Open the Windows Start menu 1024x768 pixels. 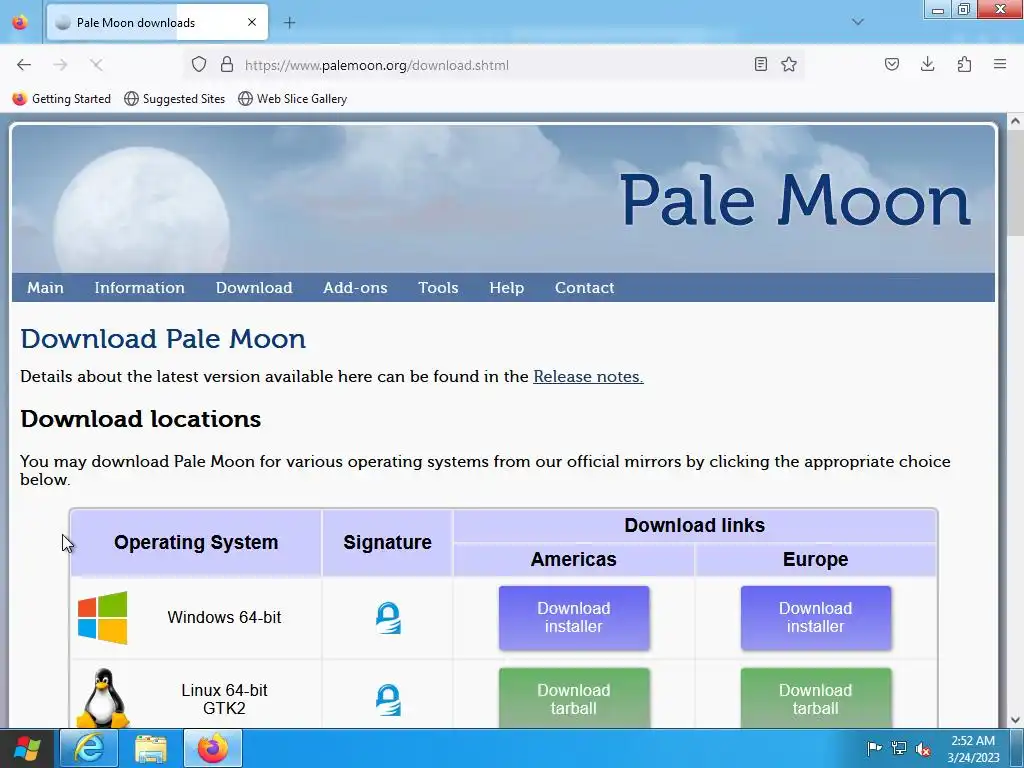point(27,748)
